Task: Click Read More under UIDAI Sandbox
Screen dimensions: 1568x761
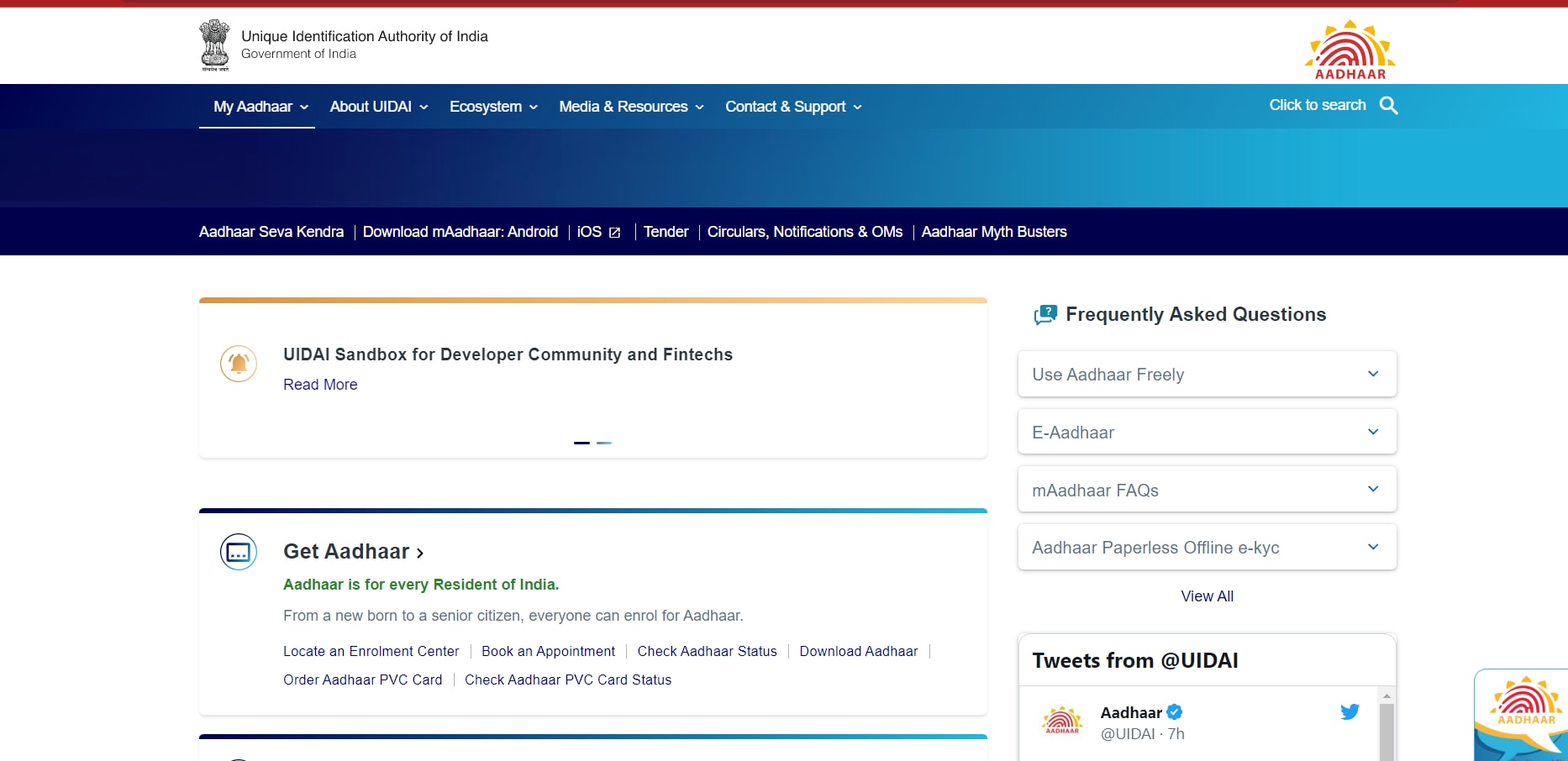Action: pyautogui.click(x=320, y=385)
